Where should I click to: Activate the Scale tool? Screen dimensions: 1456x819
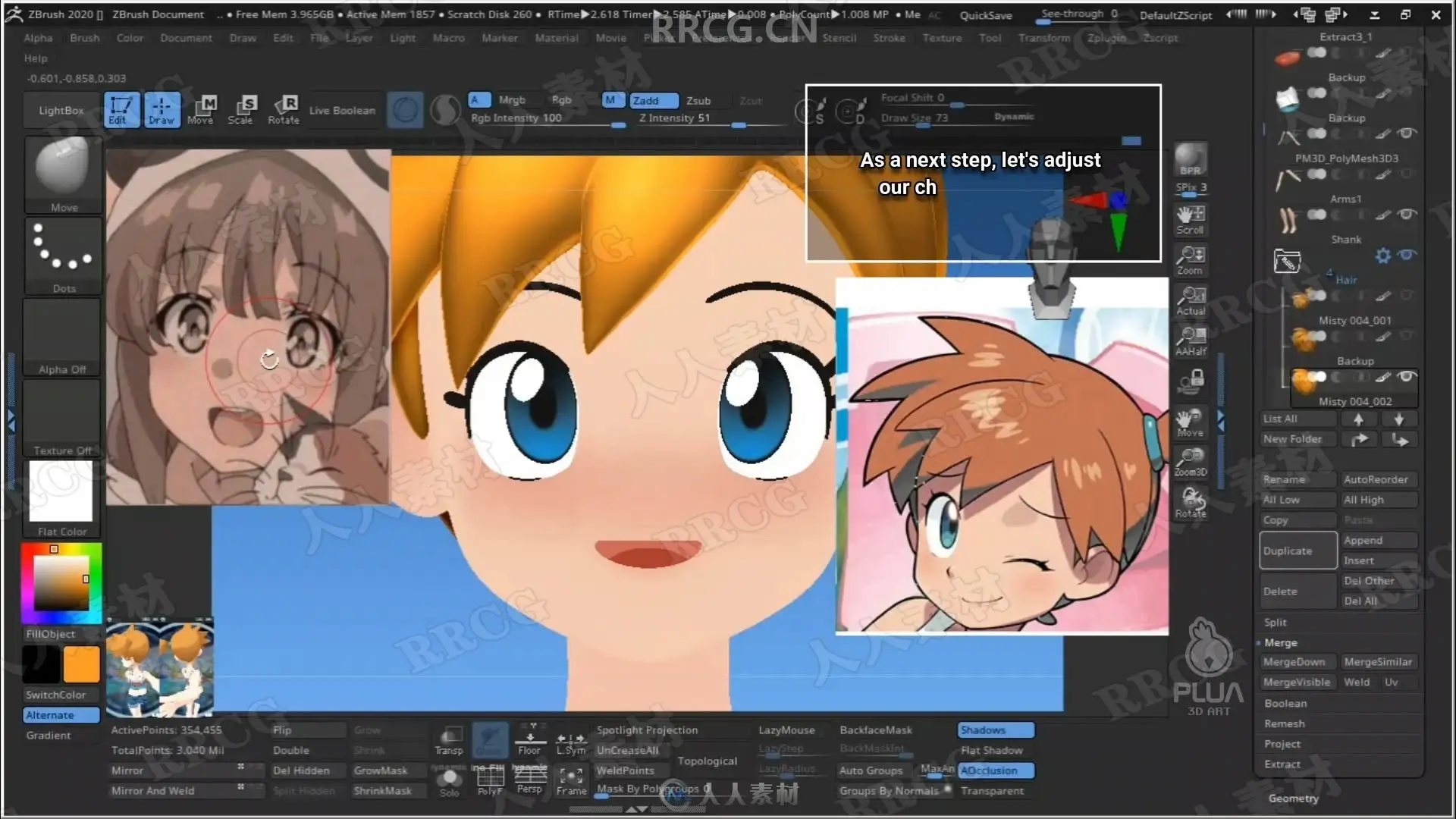point(241,109)
